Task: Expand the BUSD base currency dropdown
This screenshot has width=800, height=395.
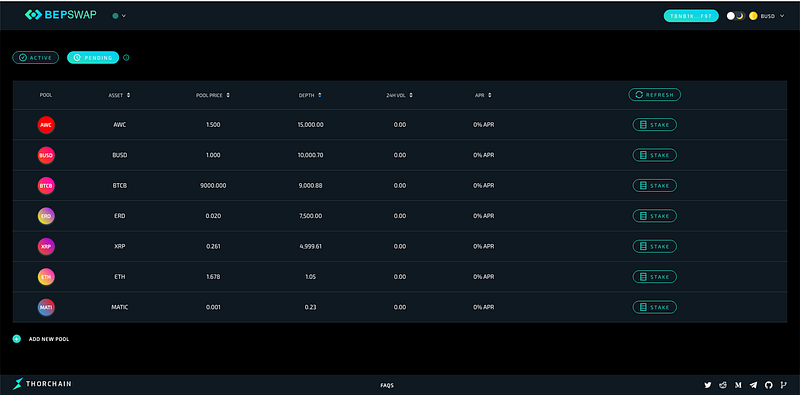Action: (x=772, y=16)
